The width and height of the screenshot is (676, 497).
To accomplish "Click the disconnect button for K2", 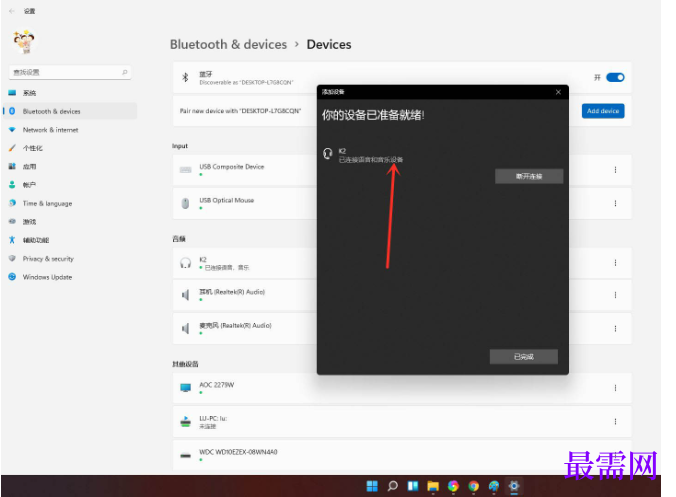I will (529, 176).
